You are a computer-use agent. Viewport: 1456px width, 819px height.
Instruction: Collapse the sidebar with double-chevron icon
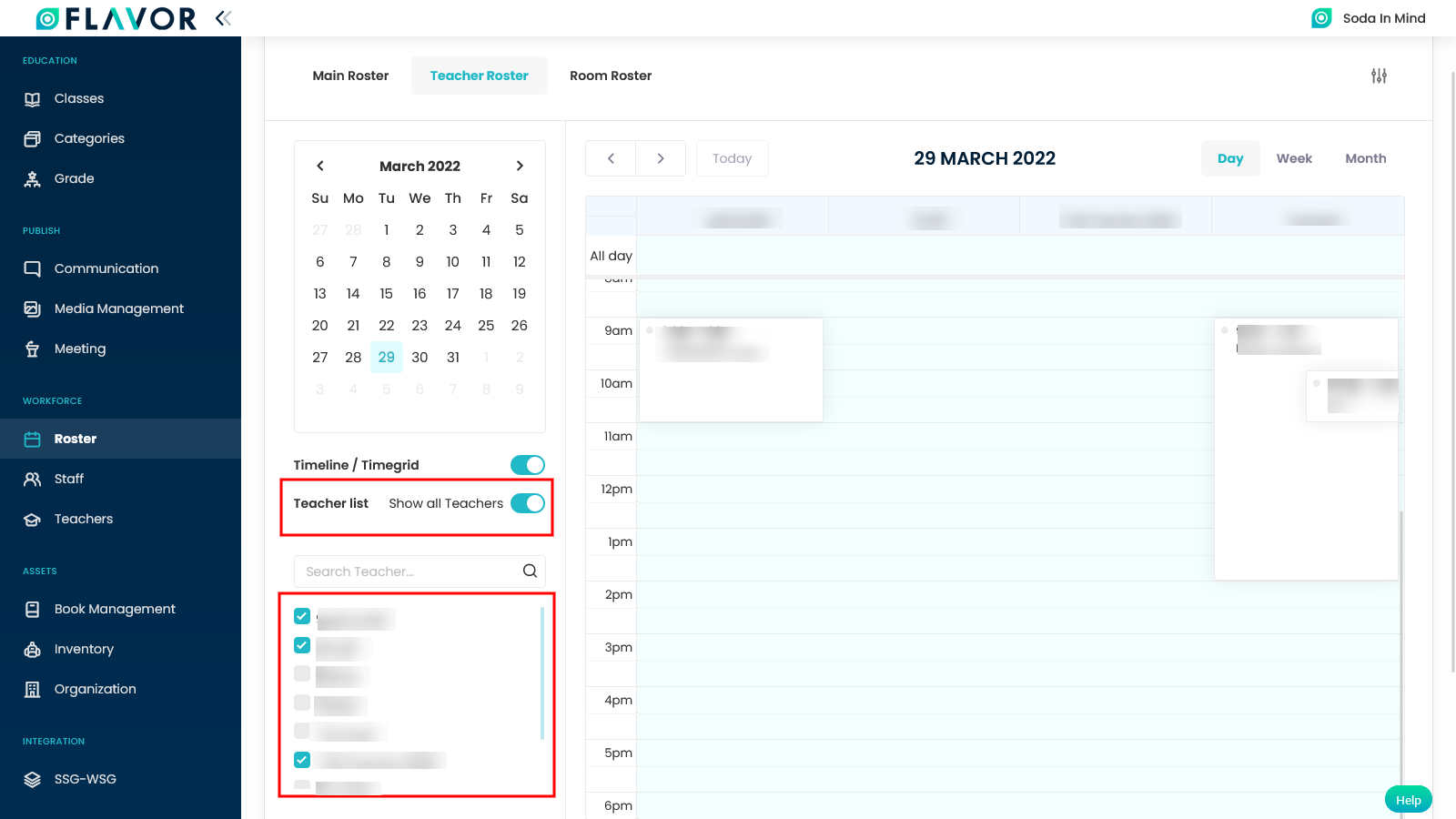pos(223,18)
